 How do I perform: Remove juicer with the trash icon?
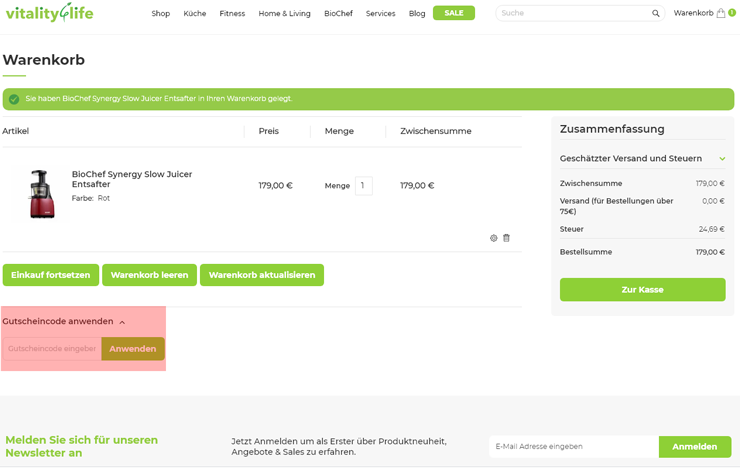click(x=506, y=238)
